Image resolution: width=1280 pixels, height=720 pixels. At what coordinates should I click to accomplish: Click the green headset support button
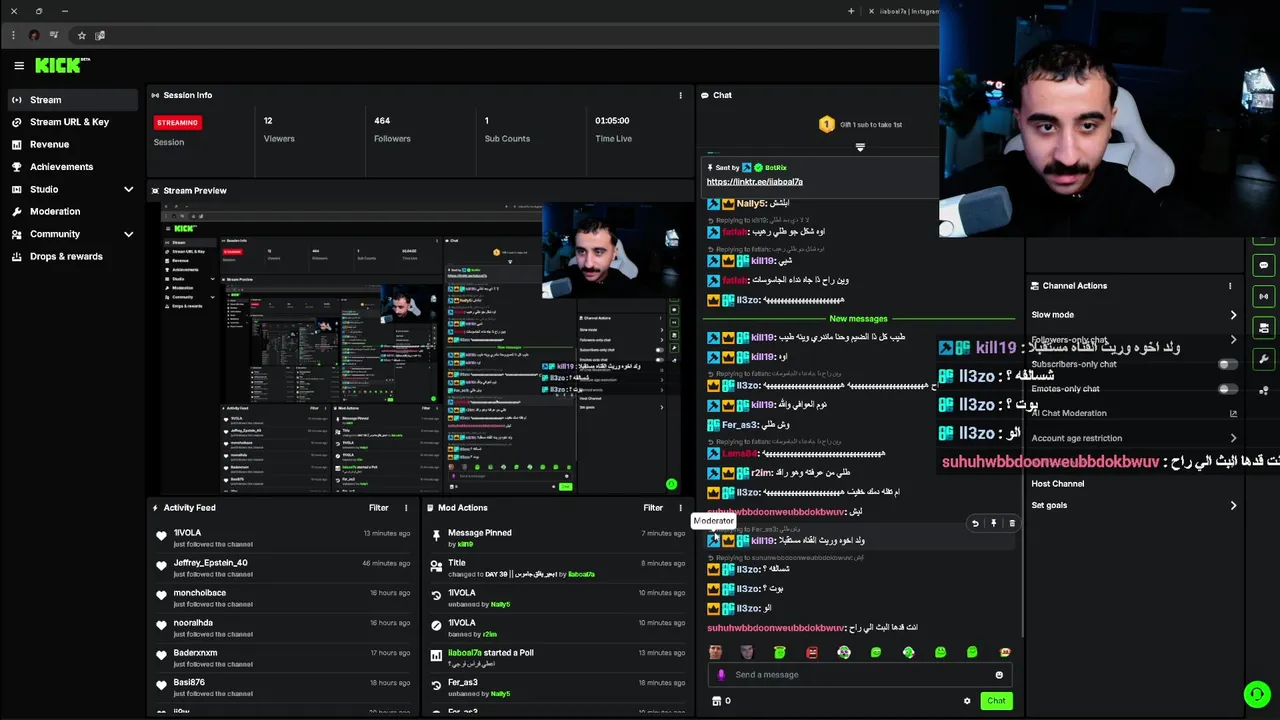click(1256, 694)
